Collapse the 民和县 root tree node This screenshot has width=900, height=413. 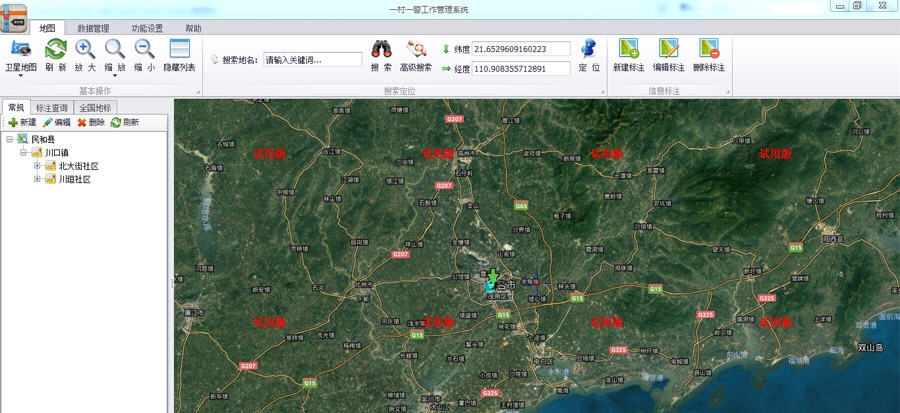[9, 139]
